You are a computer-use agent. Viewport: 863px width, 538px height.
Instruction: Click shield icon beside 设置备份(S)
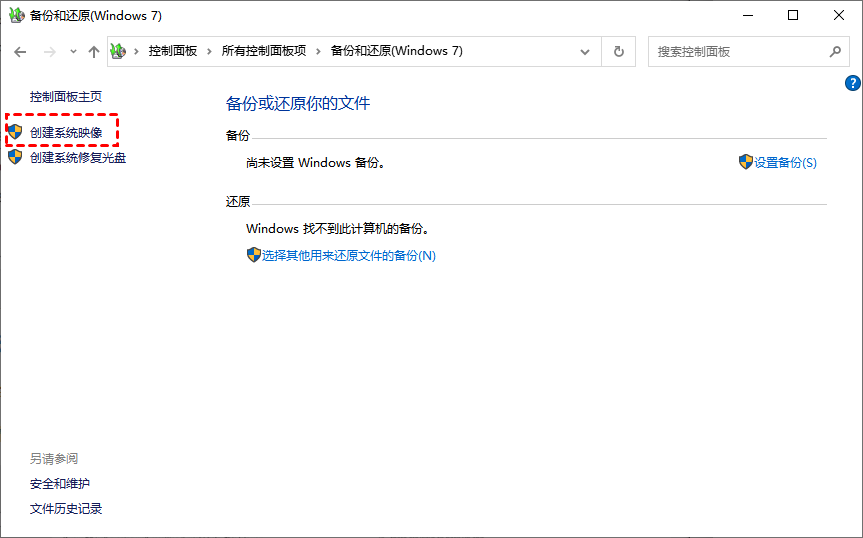coord(746,162)
